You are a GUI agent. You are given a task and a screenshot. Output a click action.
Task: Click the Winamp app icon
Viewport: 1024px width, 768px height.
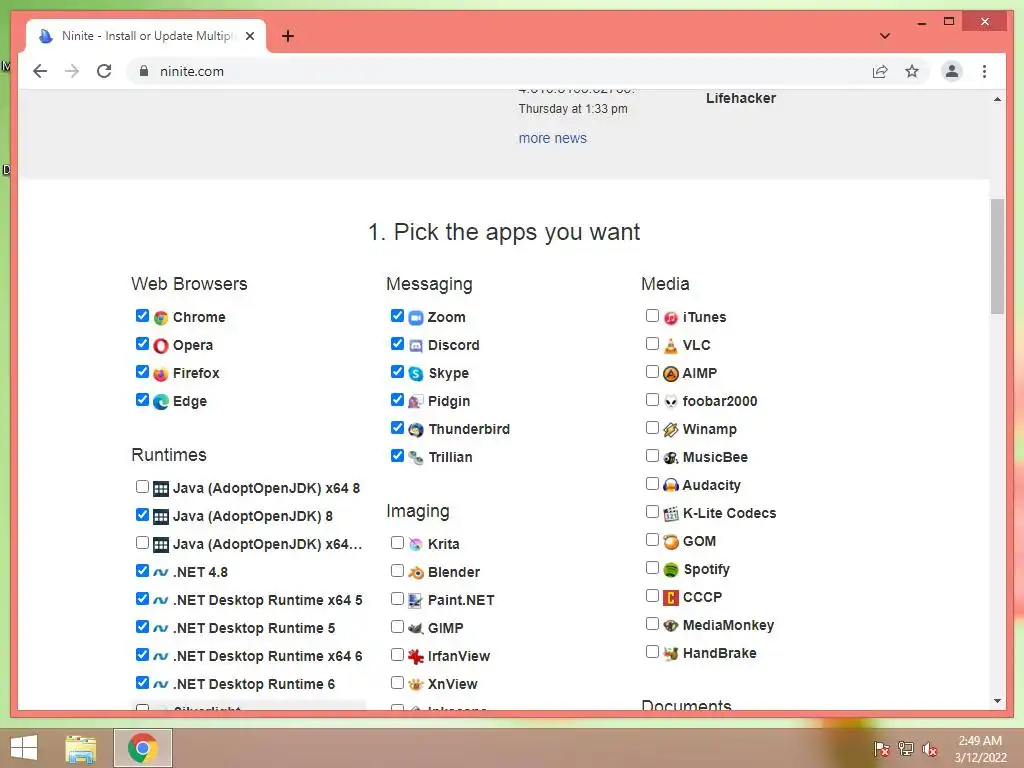[x=671, y=430]
